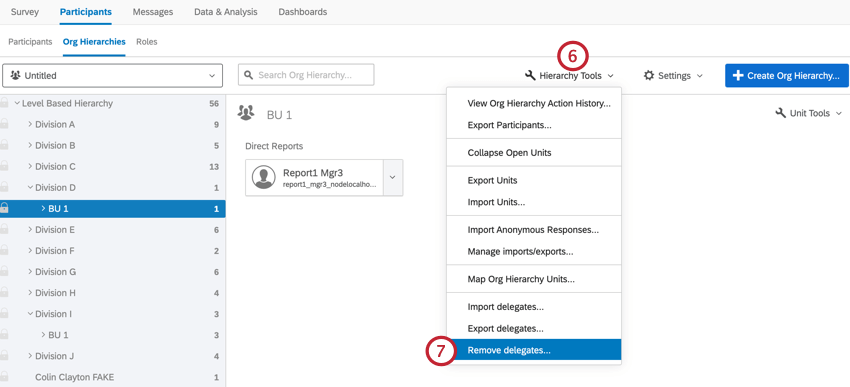
Task: Open Report1 Mgr3 card dropdown arrow
Action: 393,178
